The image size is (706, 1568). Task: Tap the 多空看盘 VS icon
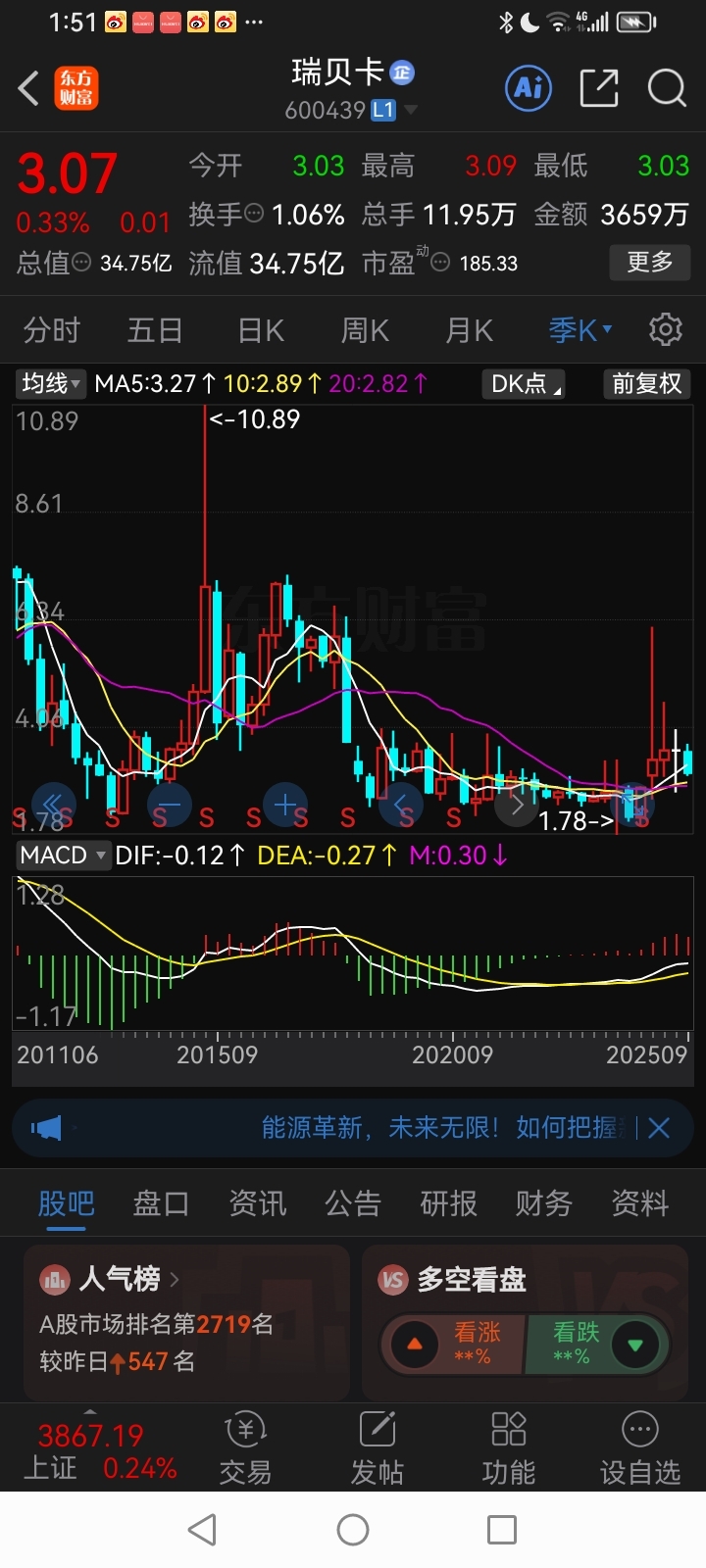coord(393,1279)
